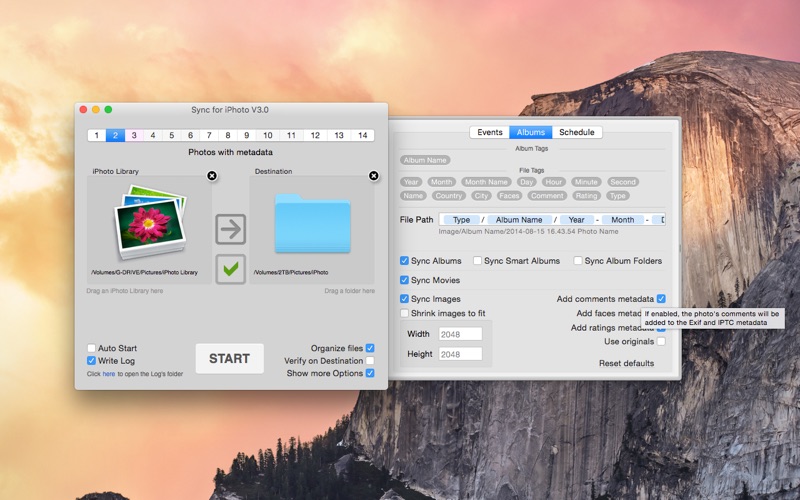Viewport: 800px width, 500px height.
Task: Enable Shrink images to fit checkbox
Action: 404,313
